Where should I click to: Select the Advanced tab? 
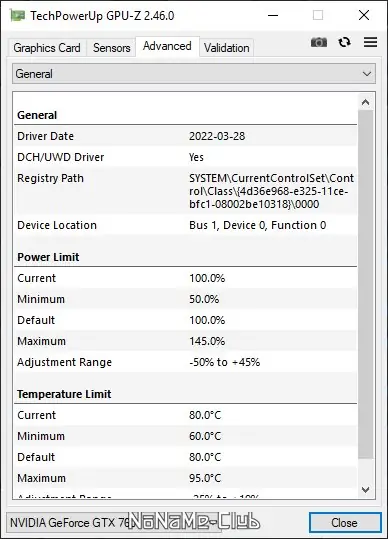167,46
